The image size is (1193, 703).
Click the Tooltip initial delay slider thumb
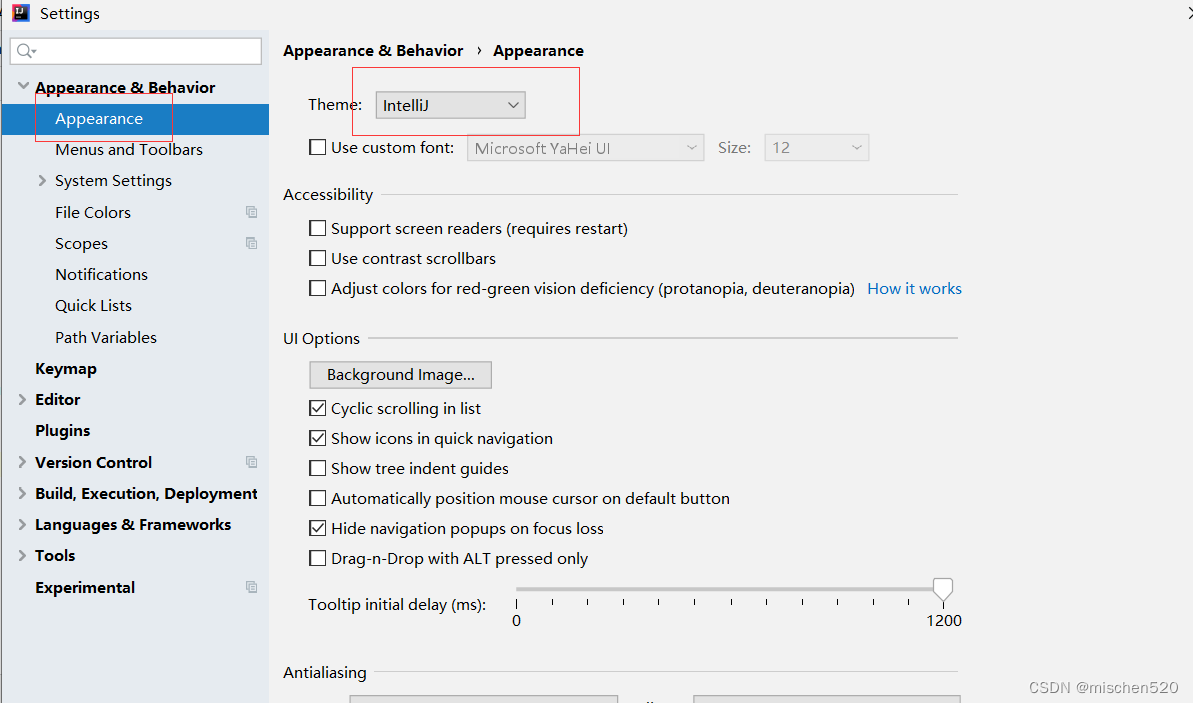[x=943, y=589]
